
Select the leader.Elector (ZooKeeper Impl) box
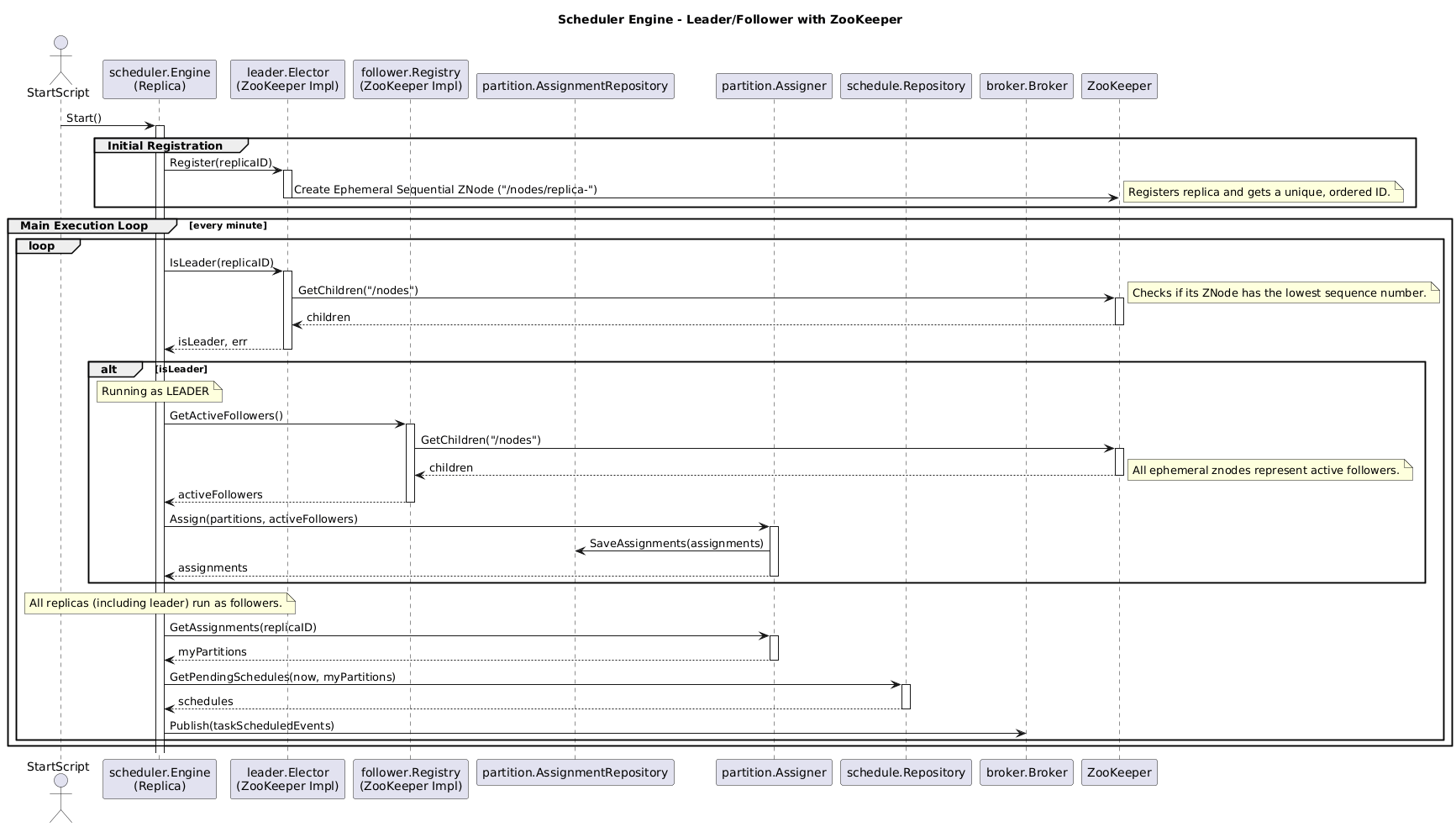287,78
